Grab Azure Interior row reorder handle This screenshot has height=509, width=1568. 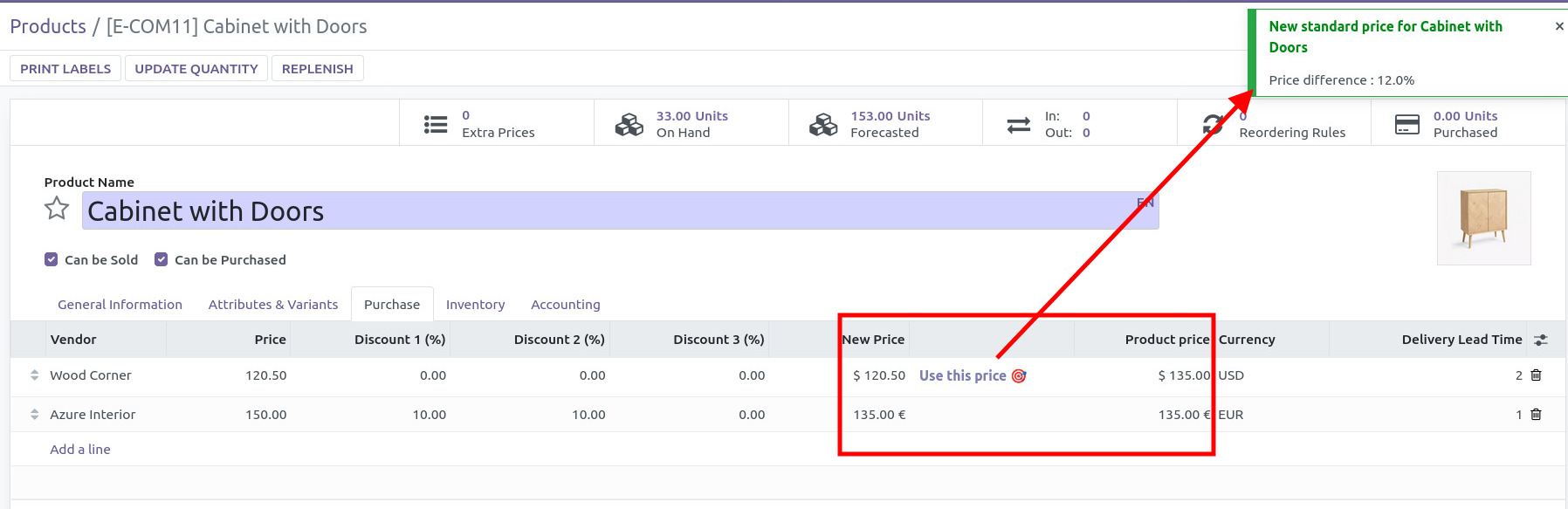(35, 415)
